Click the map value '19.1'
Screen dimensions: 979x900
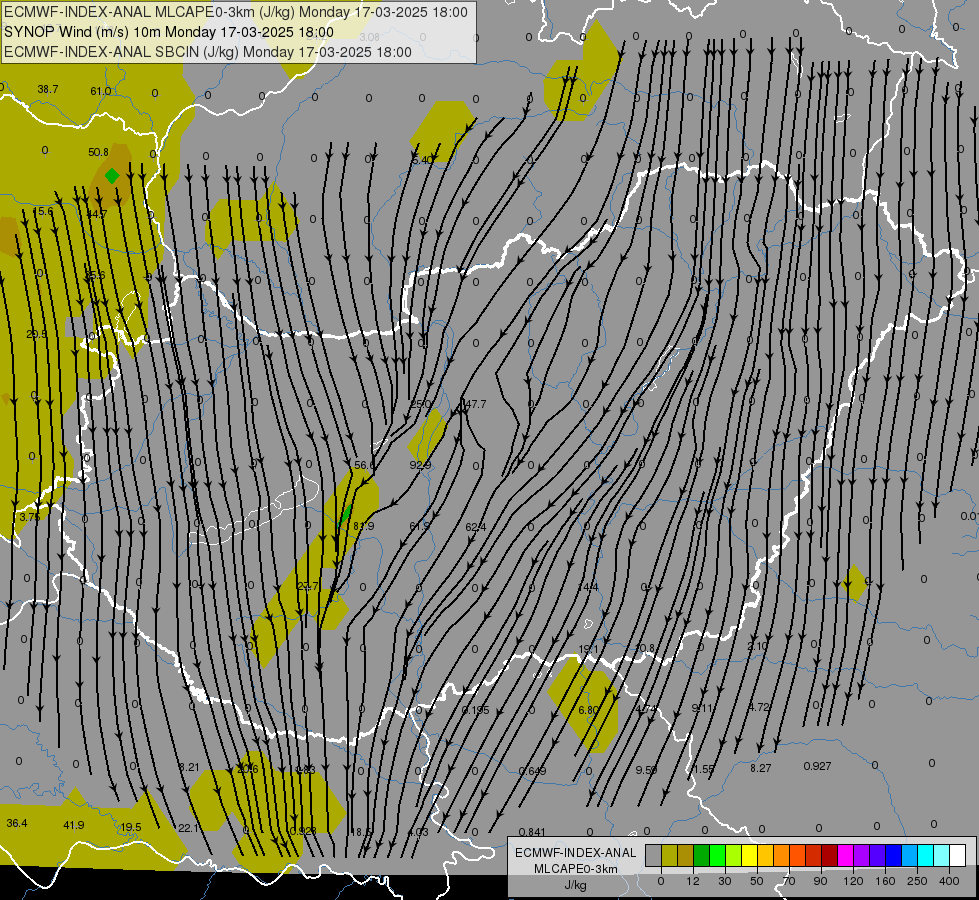click(588, 650)
